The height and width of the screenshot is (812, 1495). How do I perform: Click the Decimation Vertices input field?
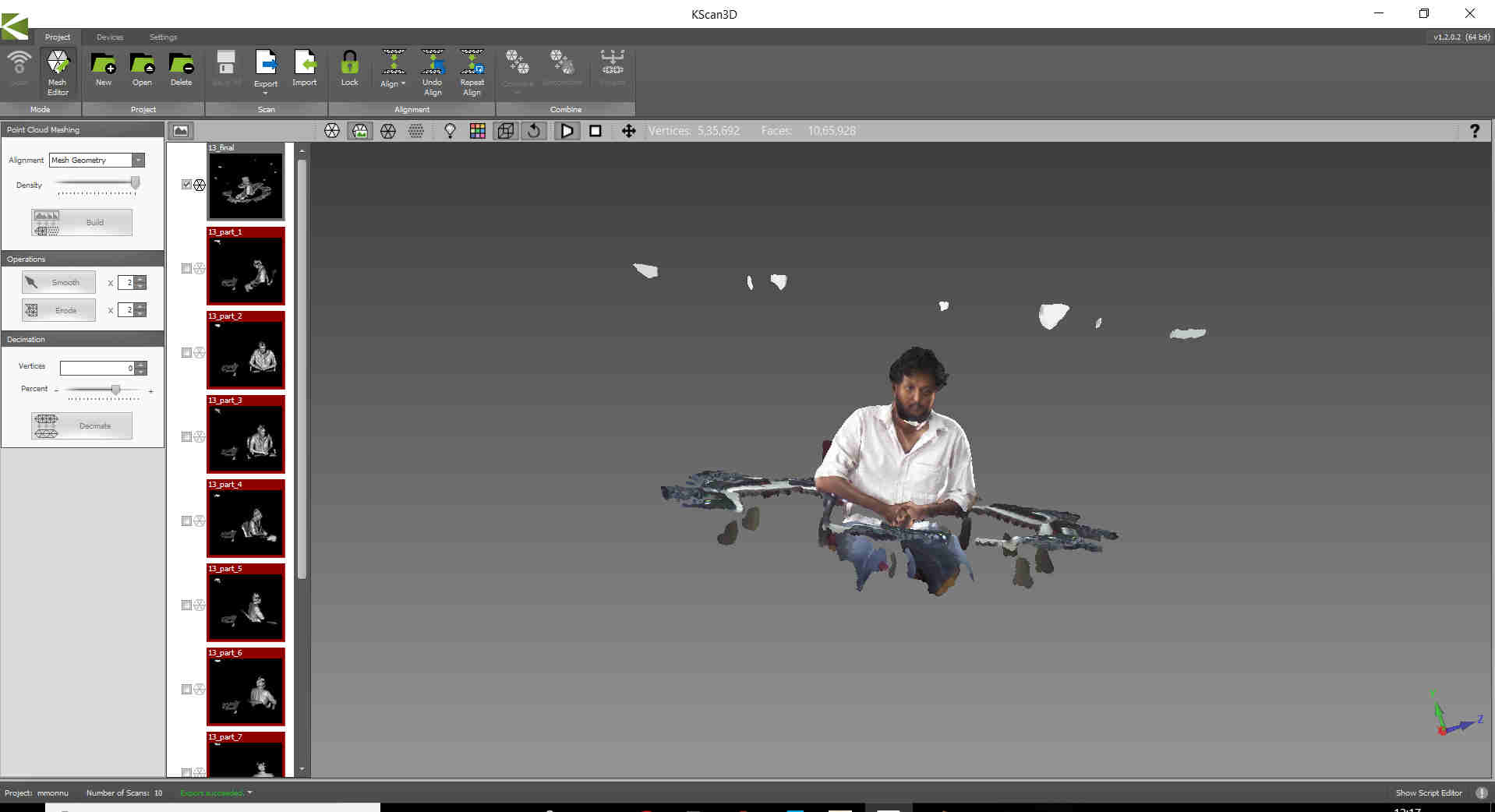97,368
